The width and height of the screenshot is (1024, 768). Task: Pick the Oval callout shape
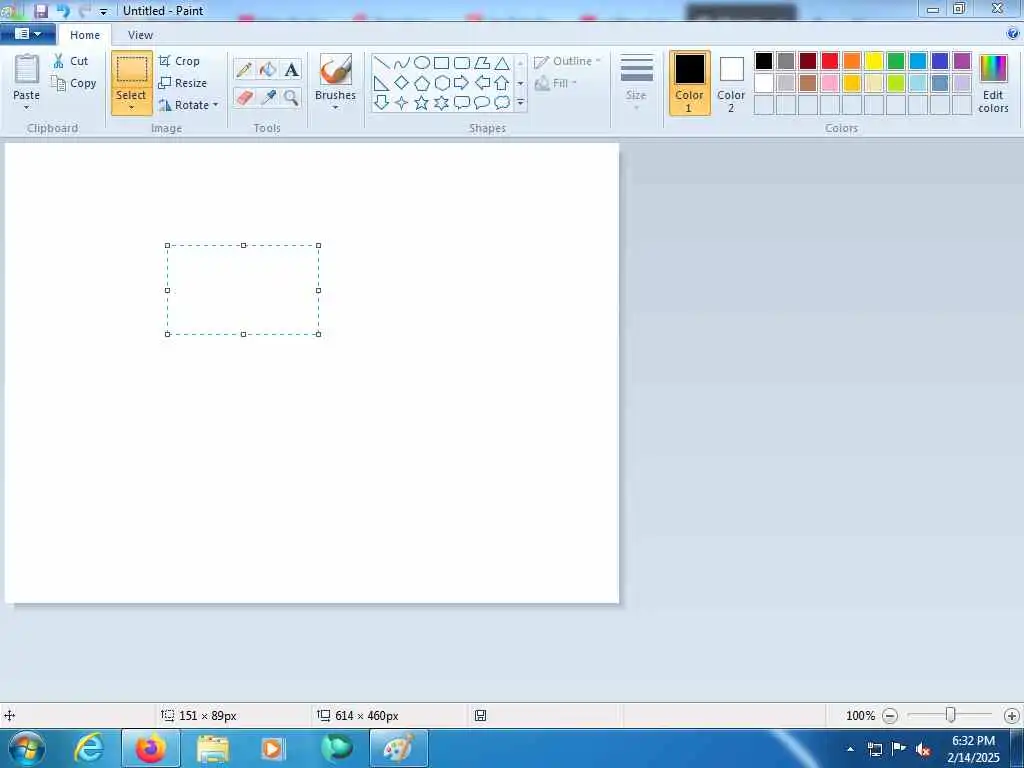click(x=482, y=103)
